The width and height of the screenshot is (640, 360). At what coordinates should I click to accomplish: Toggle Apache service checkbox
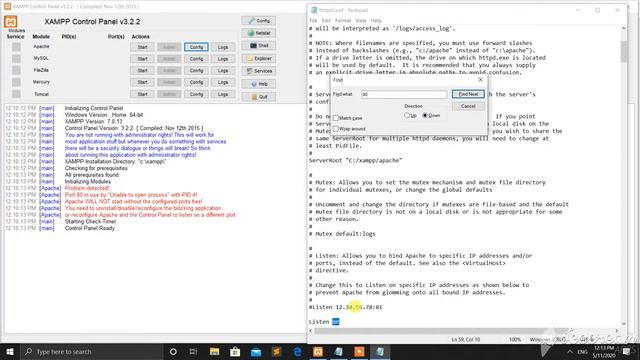coord(16,47)
